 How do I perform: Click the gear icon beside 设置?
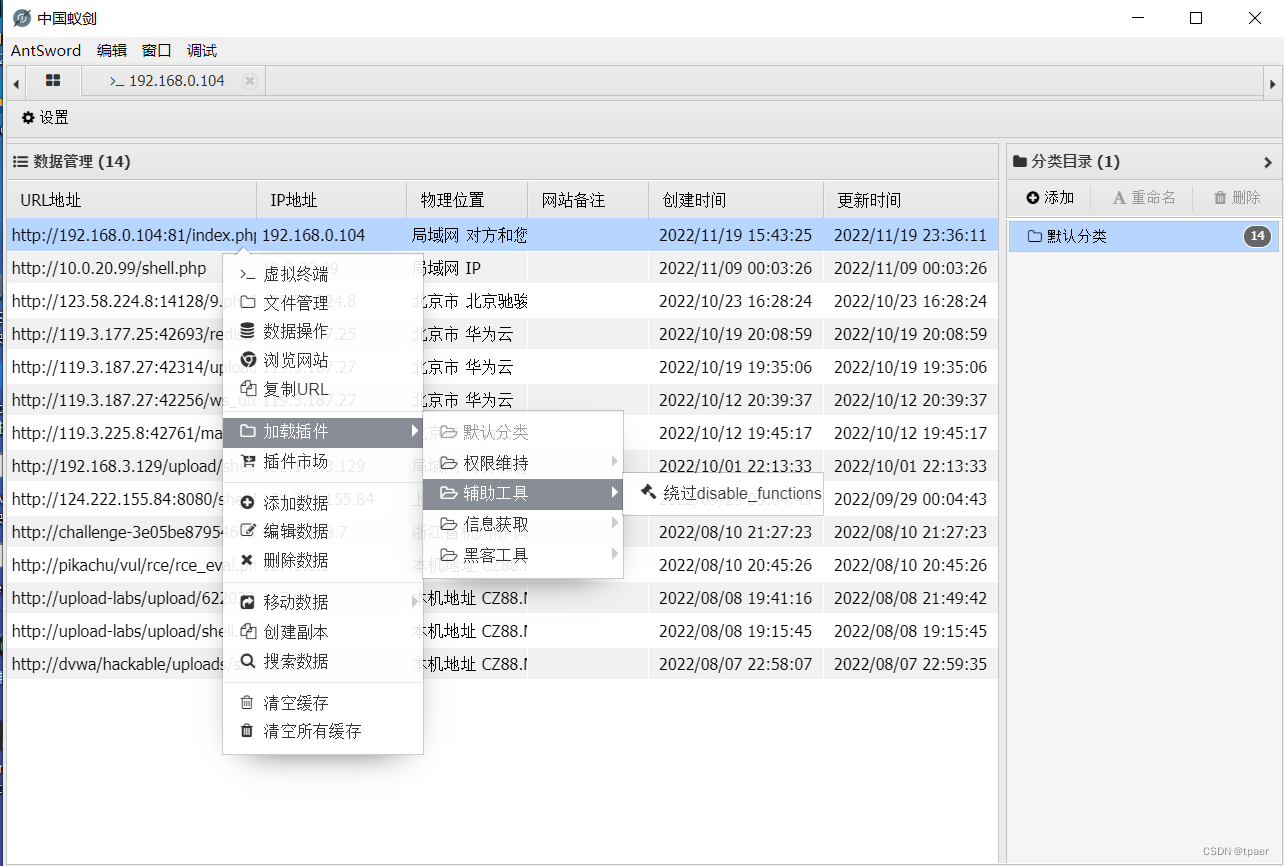click(28, 117)
